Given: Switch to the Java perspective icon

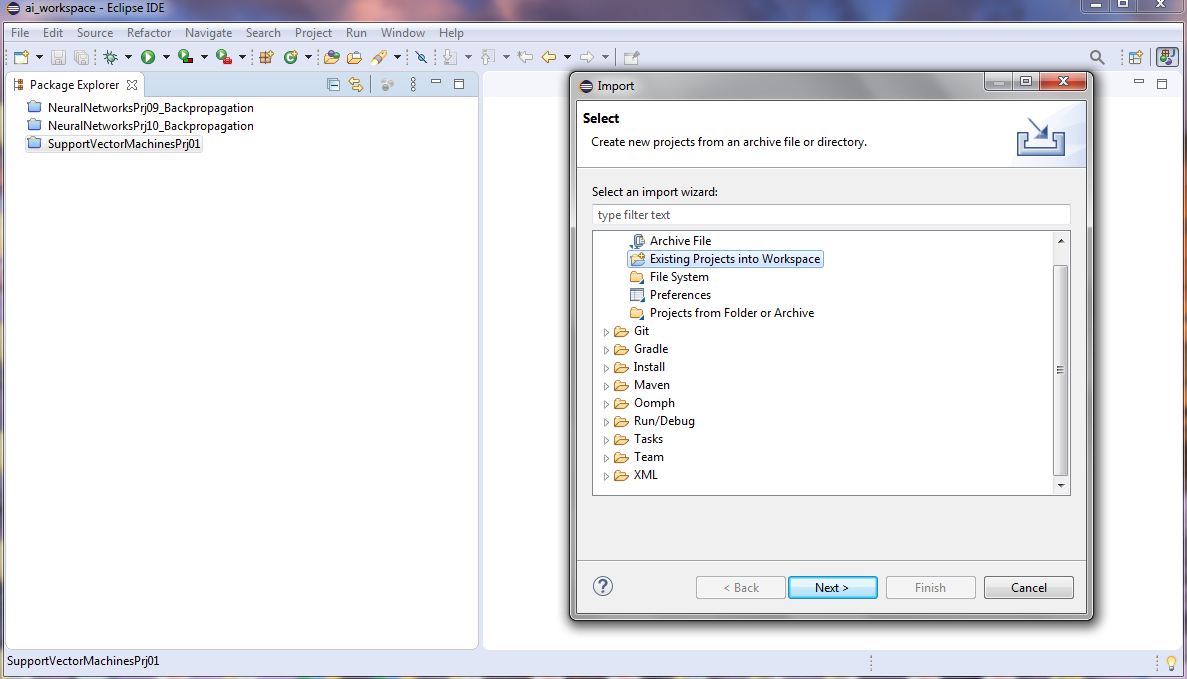Looking at the screenshot, I should click(1167, 57).
